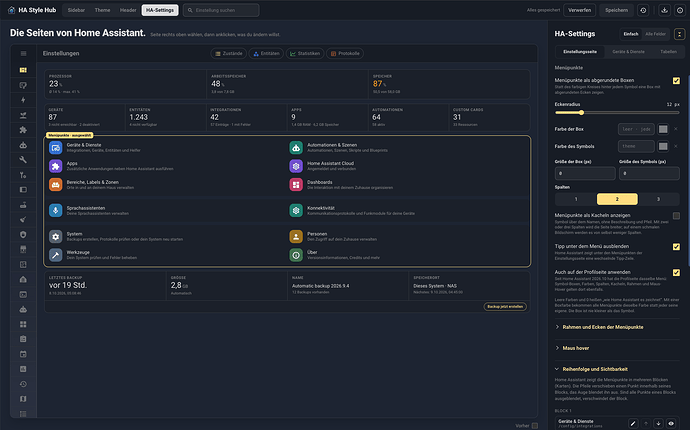Click the Home Assistant Cloud icon
The image size is (690, 430).
pyautogui.click(x=296, y=166)
